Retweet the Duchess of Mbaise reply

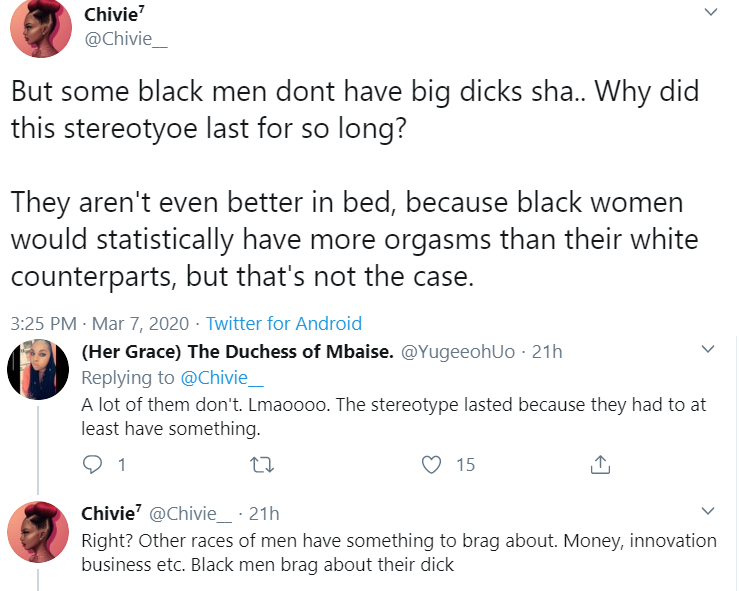point(261,464)
